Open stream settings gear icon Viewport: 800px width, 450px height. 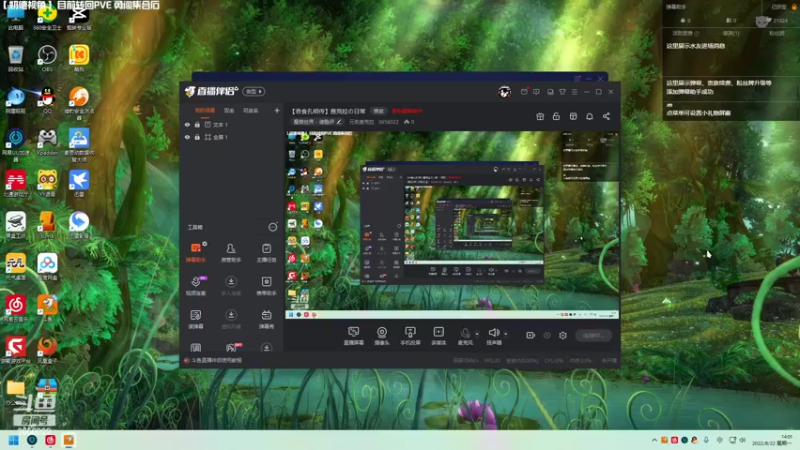coord(563,335)
